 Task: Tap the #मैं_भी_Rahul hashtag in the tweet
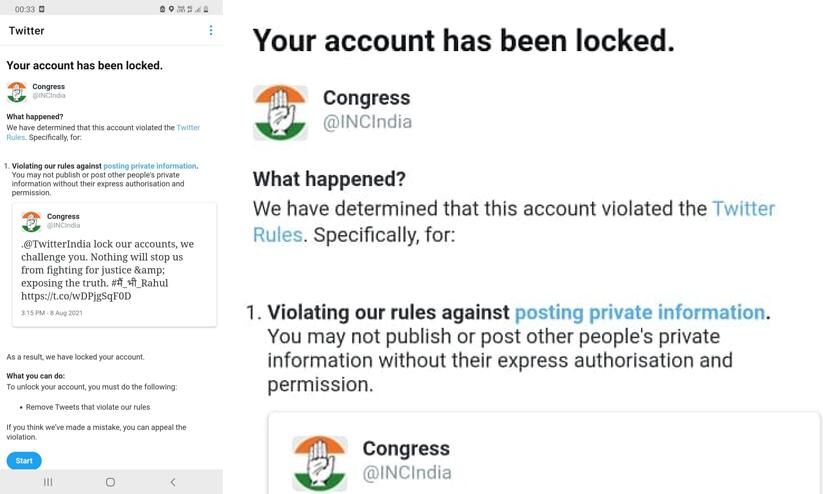coord(140,283)
